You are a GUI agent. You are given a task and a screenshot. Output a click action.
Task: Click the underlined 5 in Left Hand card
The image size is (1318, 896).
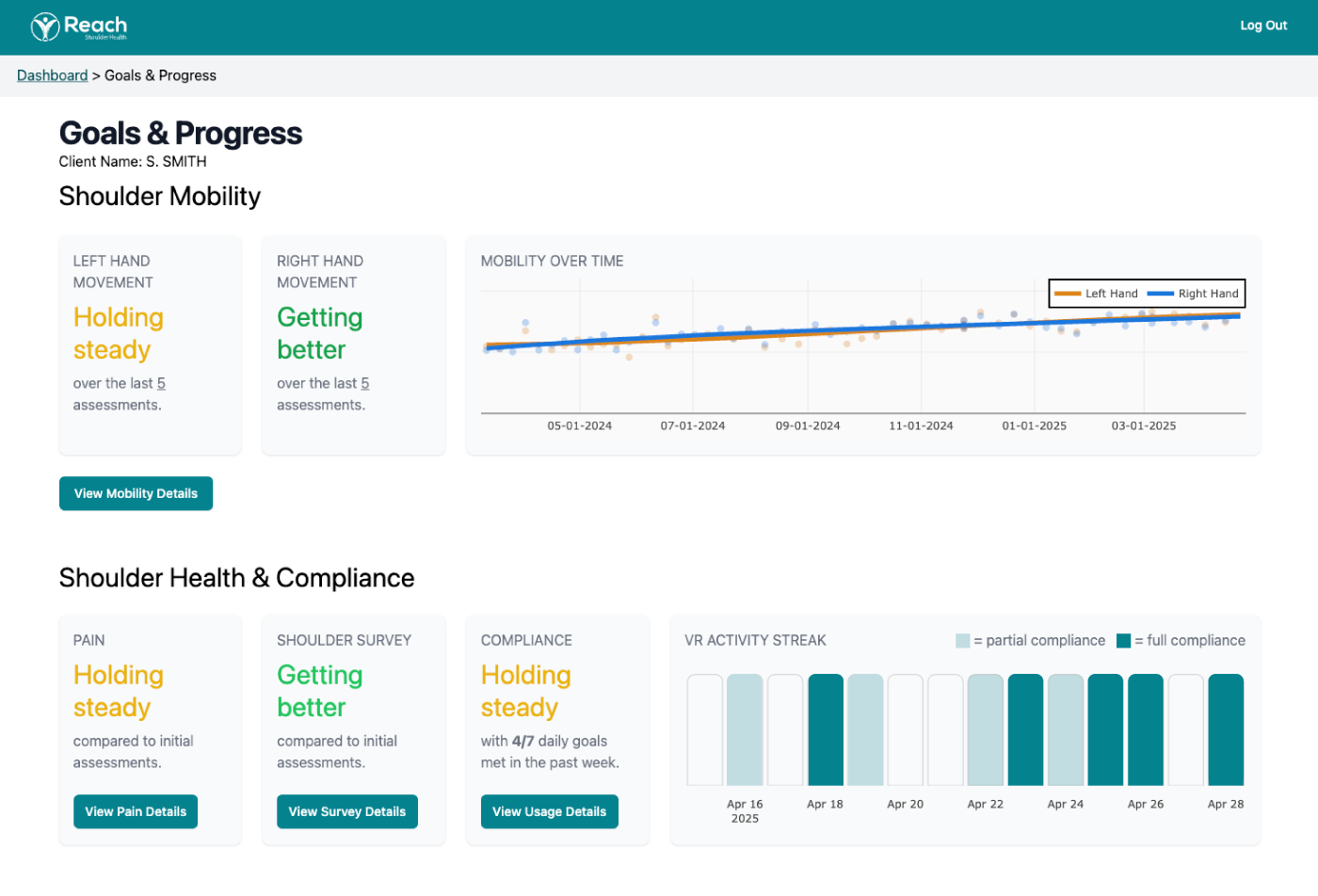(x=161, y=383)
